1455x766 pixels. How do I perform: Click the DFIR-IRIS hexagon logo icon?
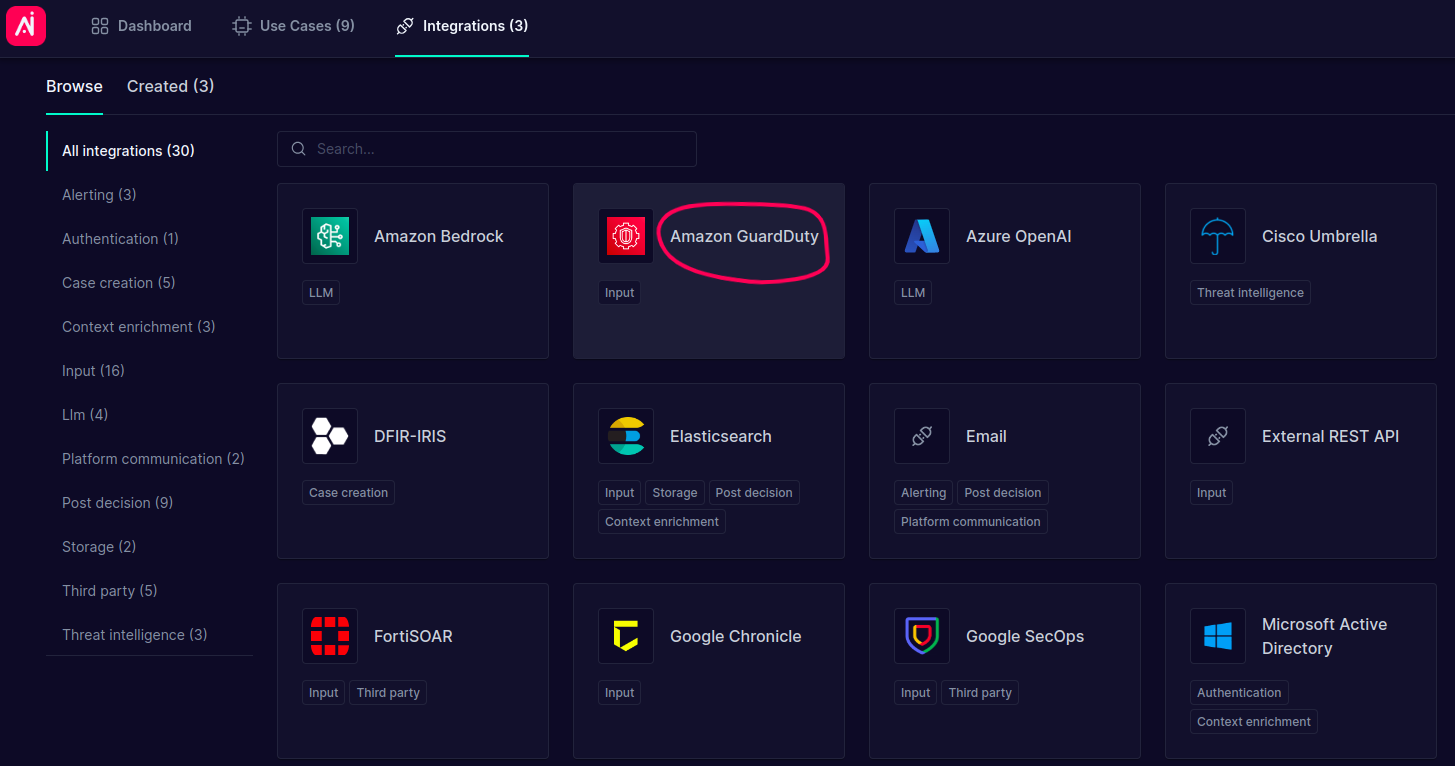(x=330, y=436)
